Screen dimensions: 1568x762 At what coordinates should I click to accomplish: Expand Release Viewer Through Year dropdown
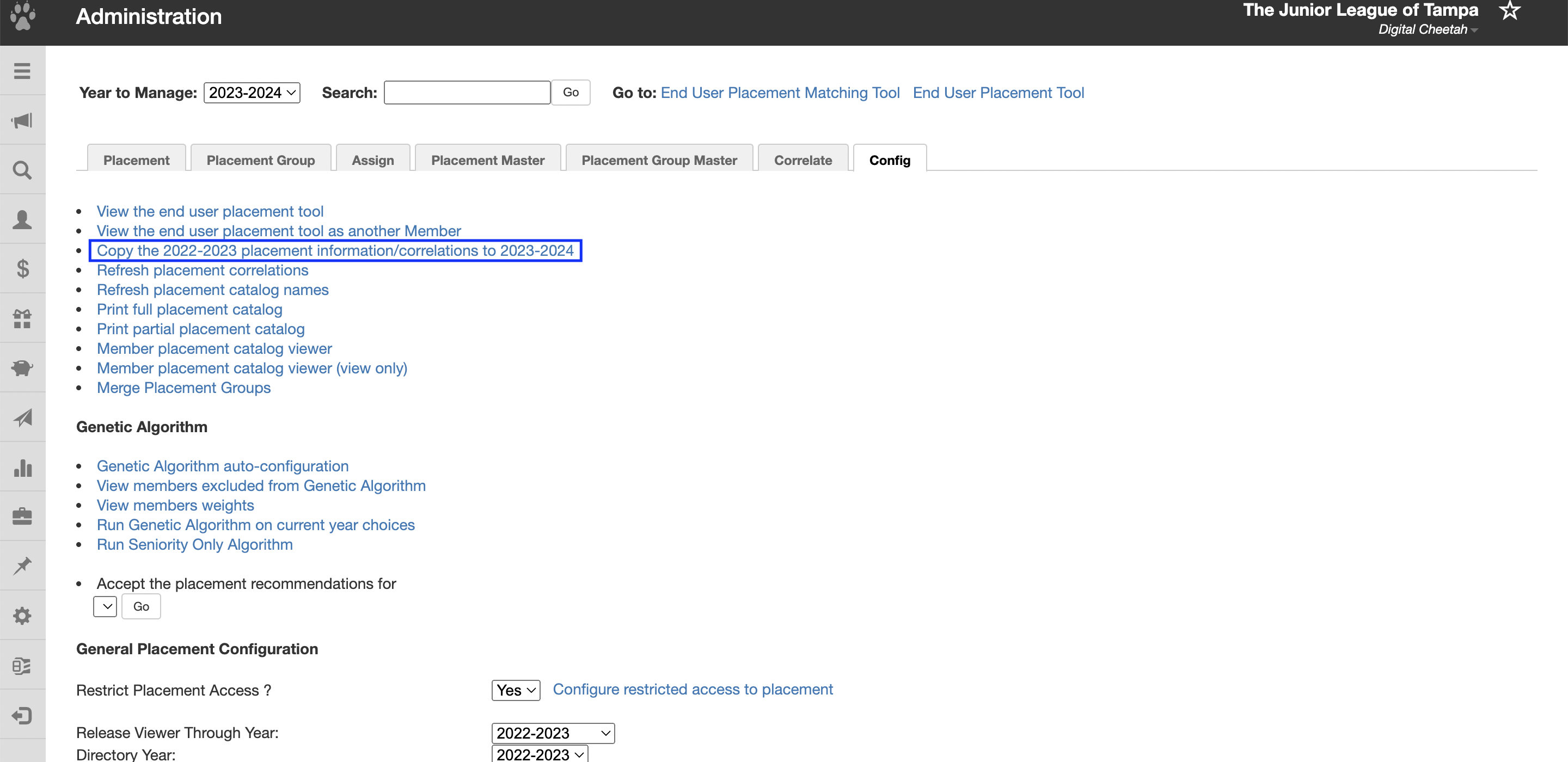tap(553, 733)
